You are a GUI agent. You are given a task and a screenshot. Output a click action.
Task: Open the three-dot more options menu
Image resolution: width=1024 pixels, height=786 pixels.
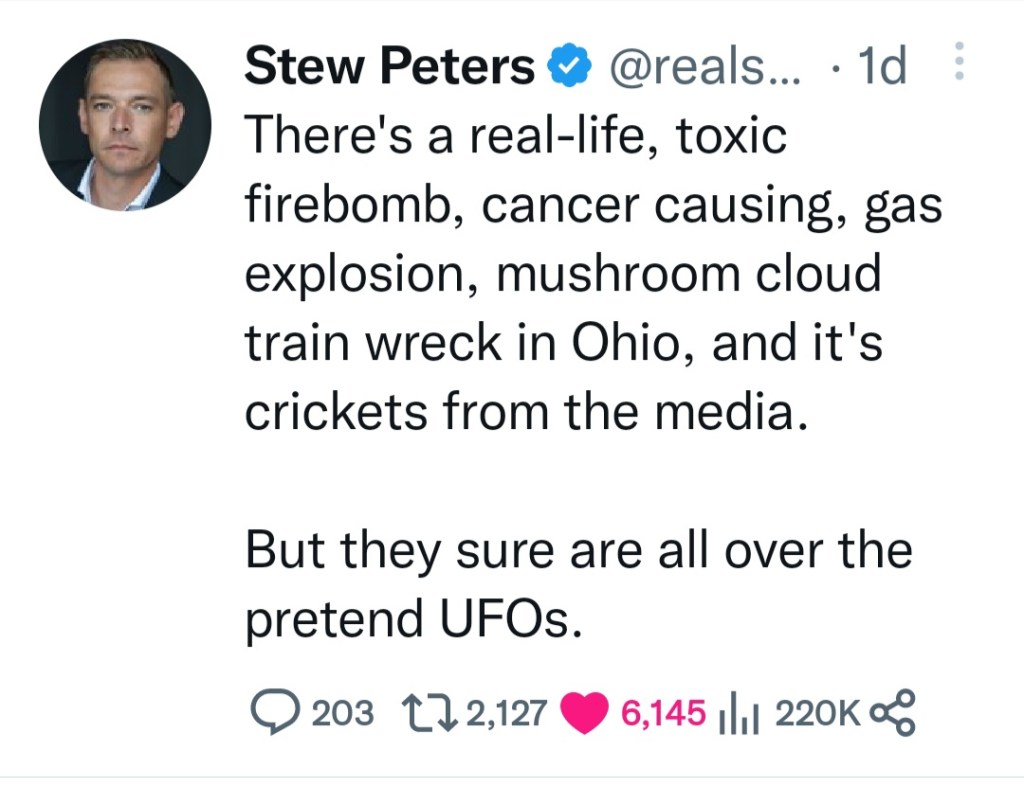coord(958,62)
